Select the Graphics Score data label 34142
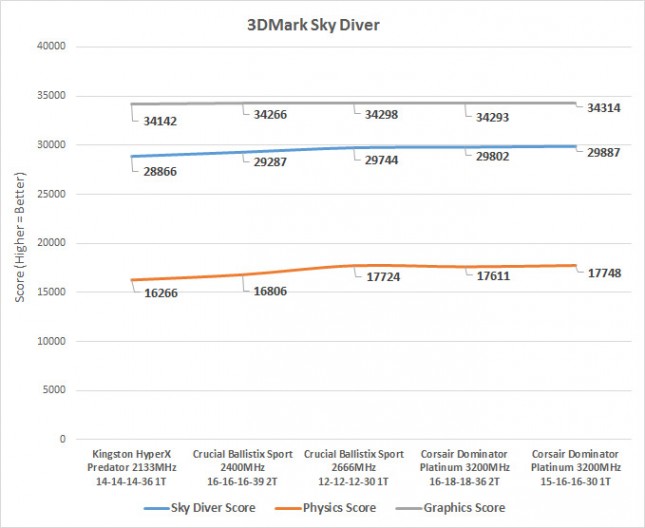 pyautogui.click(x=160, y=121)
